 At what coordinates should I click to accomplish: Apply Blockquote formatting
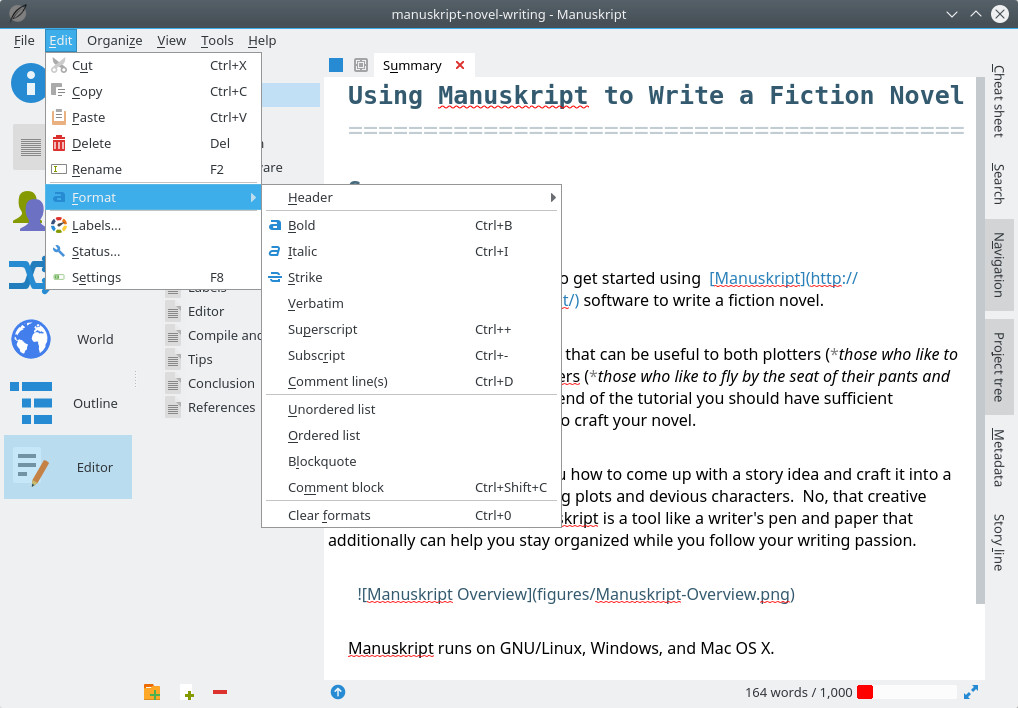click(x=412, y=461)
